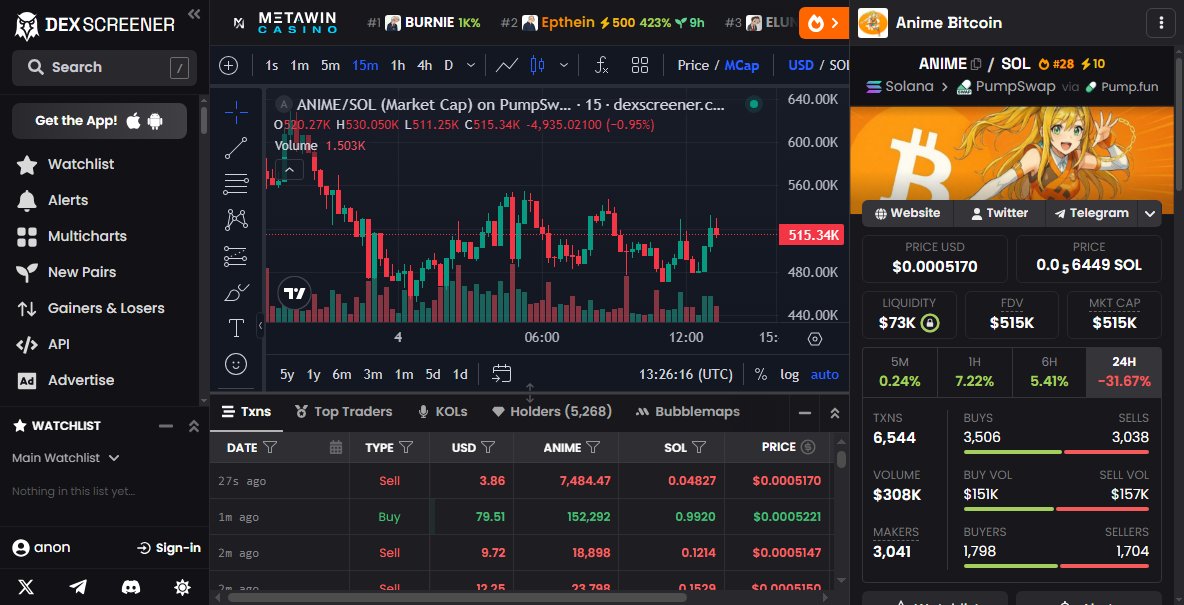Click the orange fire trending button

823,23
